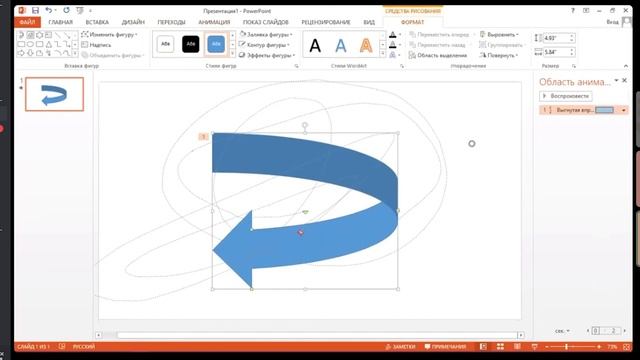Image resolution: width=640 pixels, height=360 pixels.
Task: Save the presentation with the floppy icon
Action: click(x=36, y=11)
